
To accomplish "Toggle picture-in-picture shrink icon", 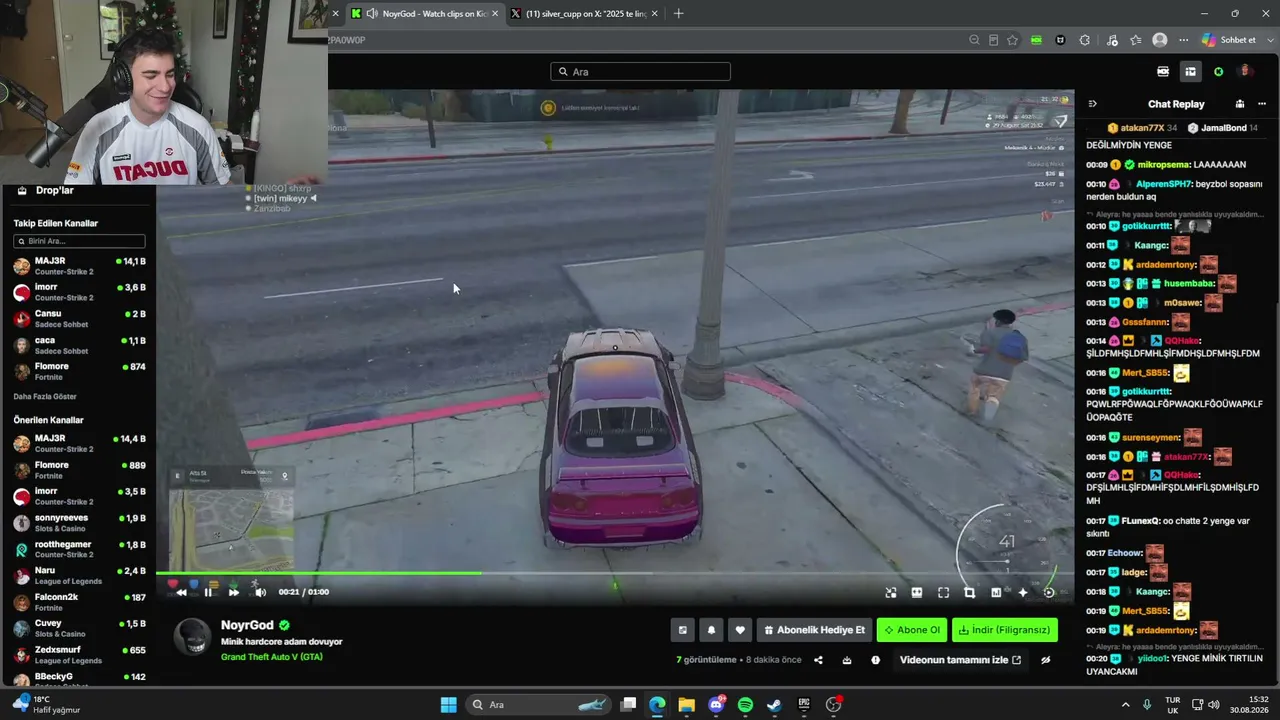I will point(891,593).
